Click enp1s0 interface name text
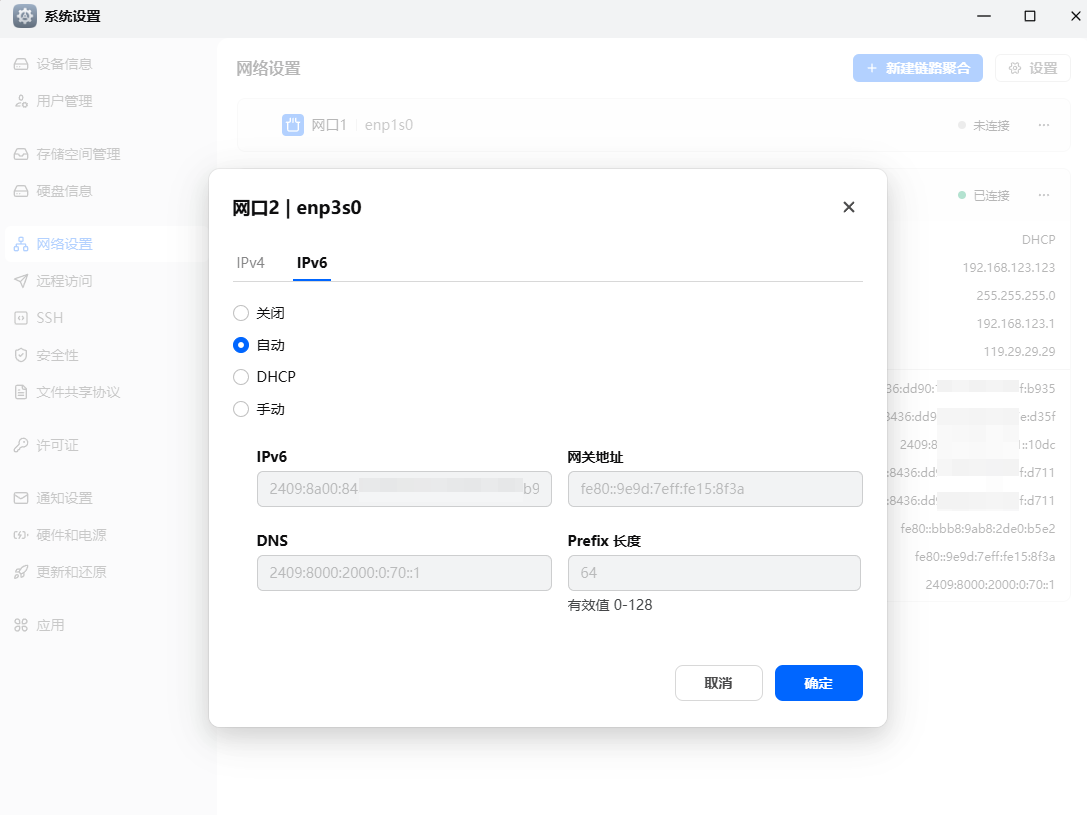Image resolution: width=1087 pixels, height=815 pixels. [x=389, y=125]
